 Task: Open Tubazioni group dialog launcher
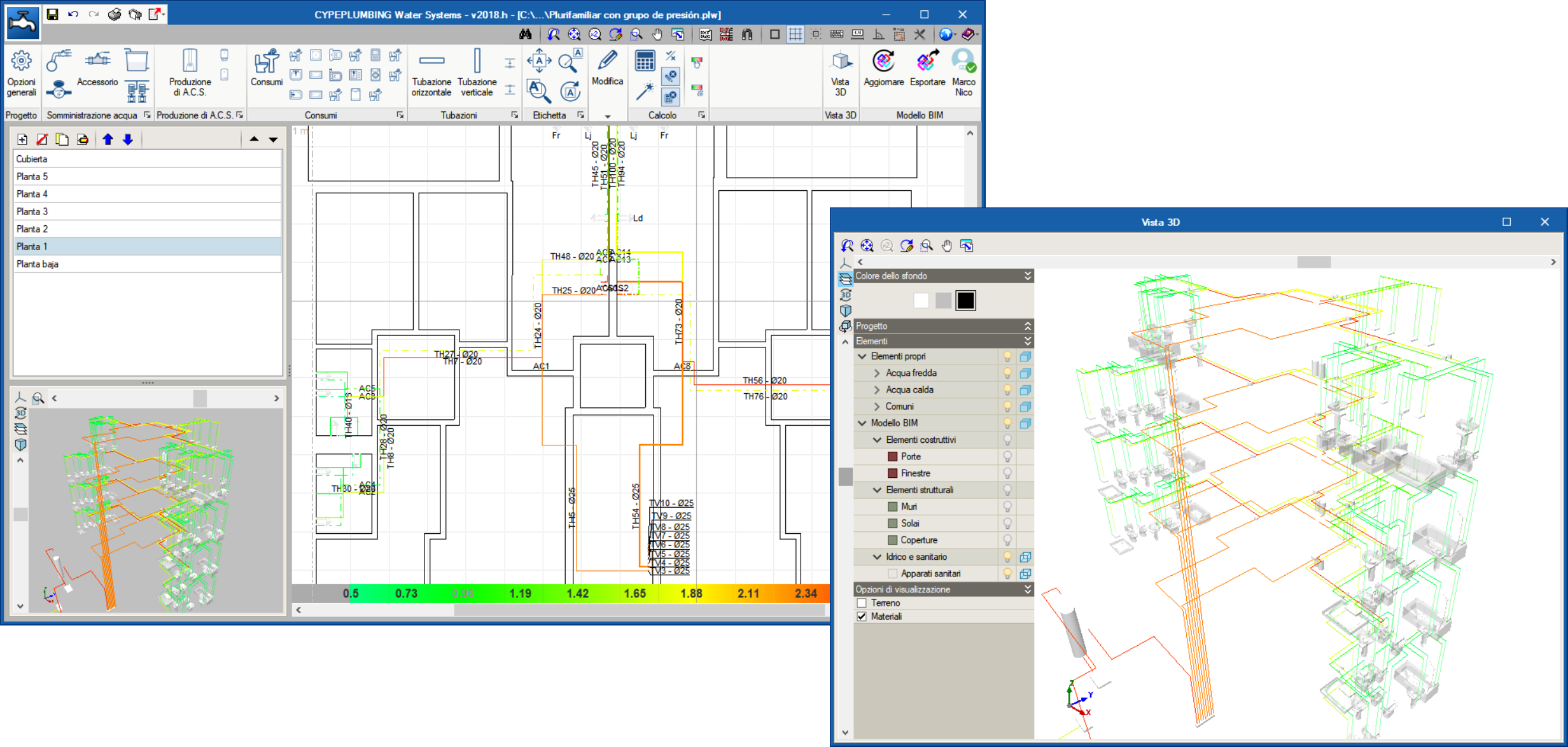click(x=514, y=115)
